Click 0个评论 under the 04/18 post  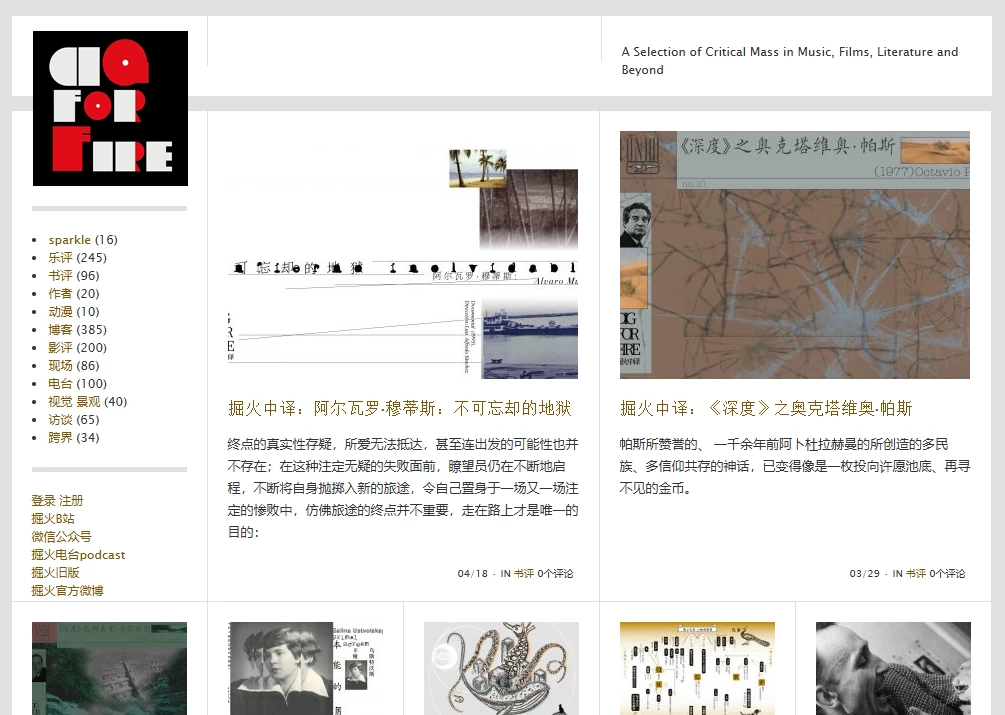(555, 574)
